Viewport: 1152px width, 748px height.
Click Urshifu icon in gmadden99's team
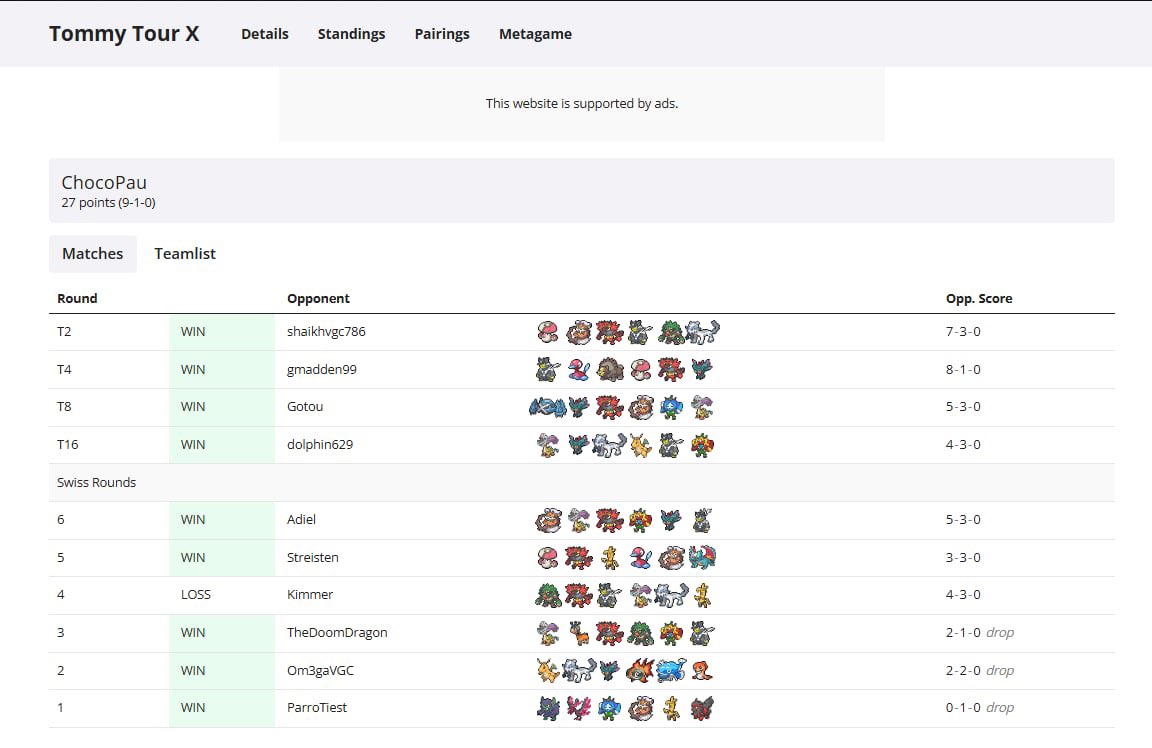(x=547, y=370)
